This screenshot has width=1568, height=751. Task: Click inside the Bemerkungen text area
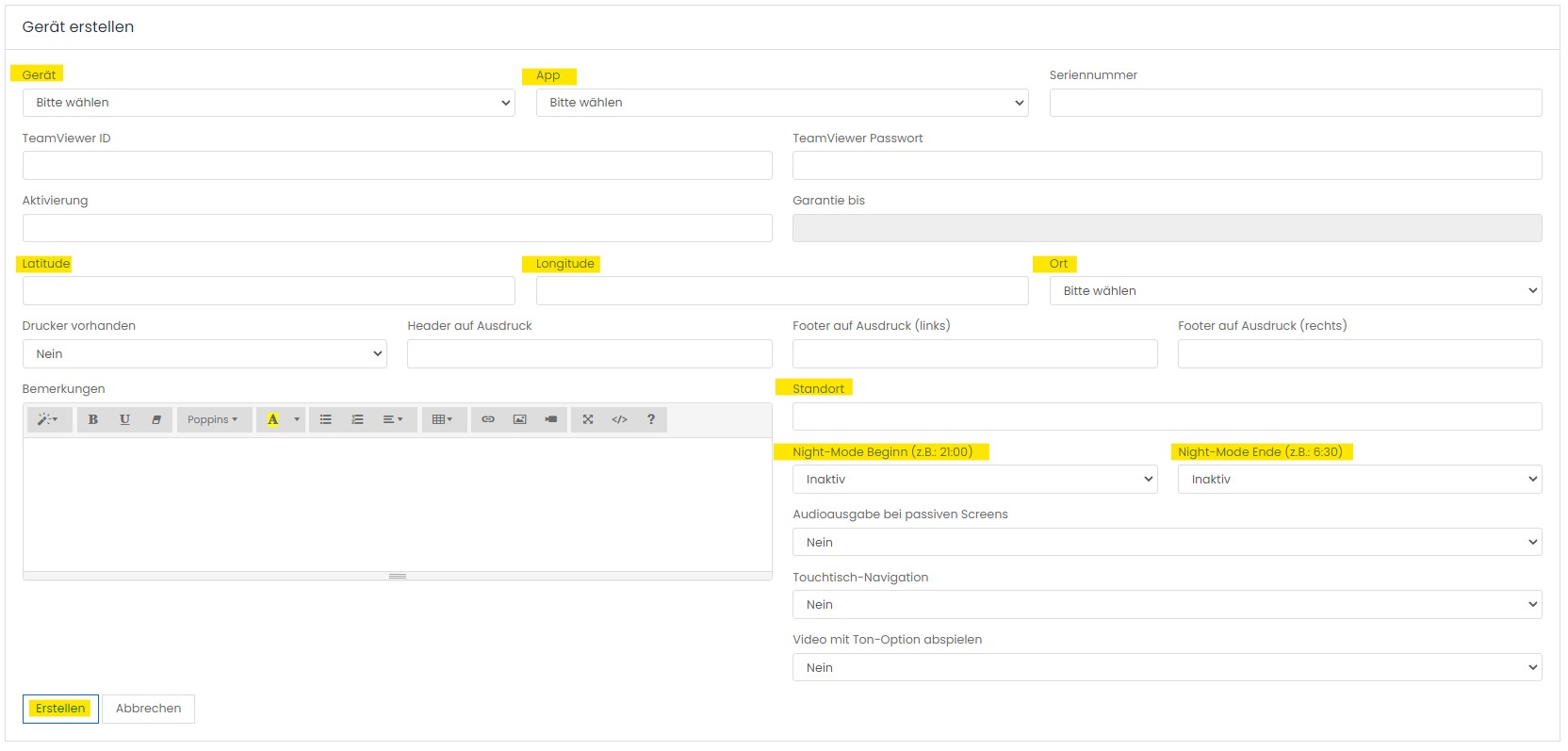click(x=397, y=504)
